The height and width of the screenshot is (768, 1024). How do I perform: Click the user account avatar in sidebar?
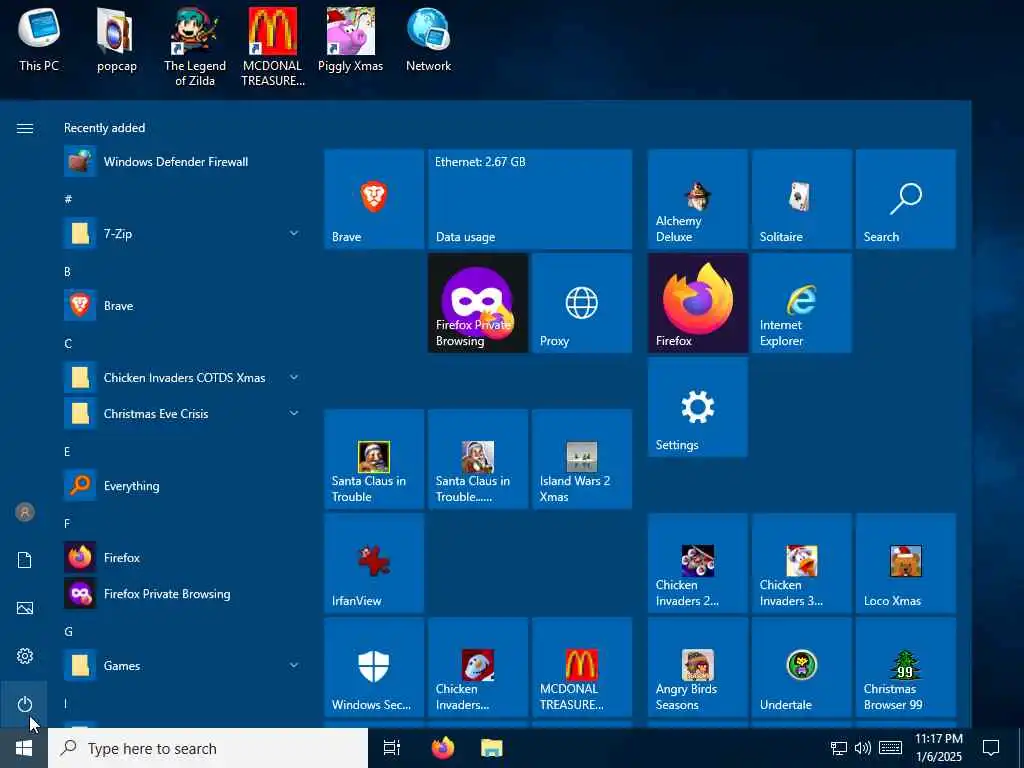coord(24,512)
